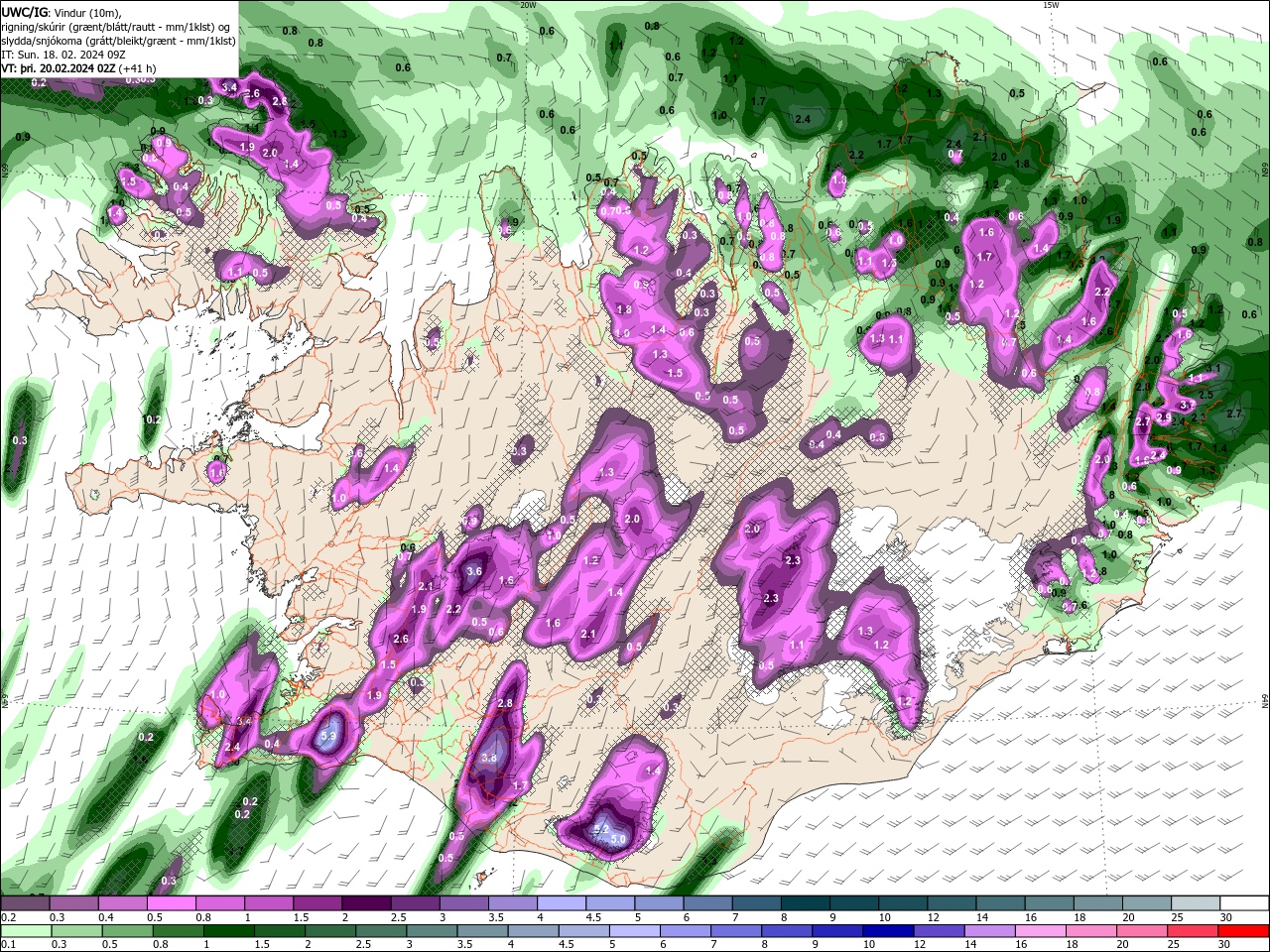Click the 3.8 precipitation value on the map
This screenshot has height=952, width=1270.
point(488,758)
